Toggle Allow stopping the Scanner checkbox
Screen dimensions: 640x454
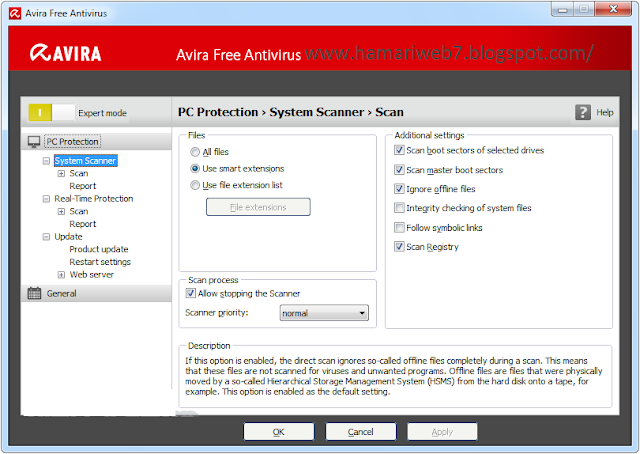pos(191,293)
